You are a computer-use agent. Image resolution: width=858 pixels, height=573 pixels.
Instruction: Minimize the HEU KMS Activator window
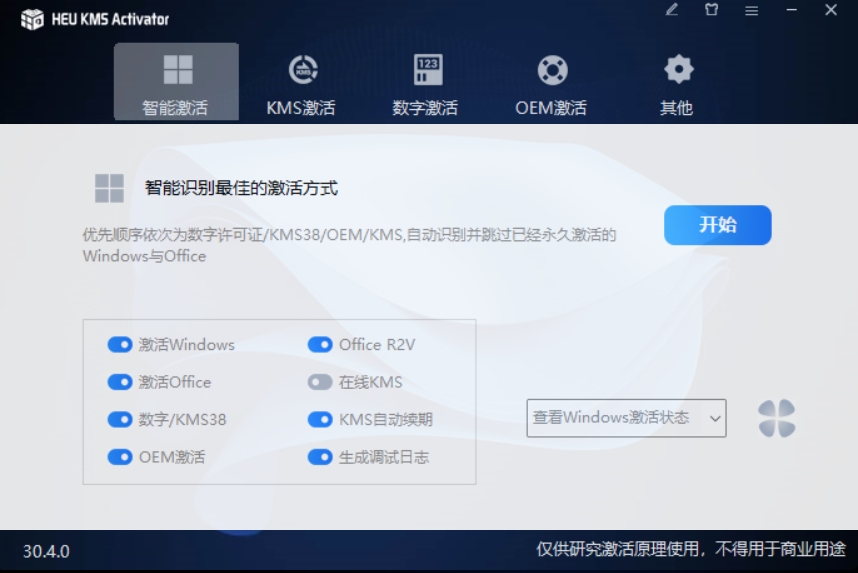(x=791, y=10)
